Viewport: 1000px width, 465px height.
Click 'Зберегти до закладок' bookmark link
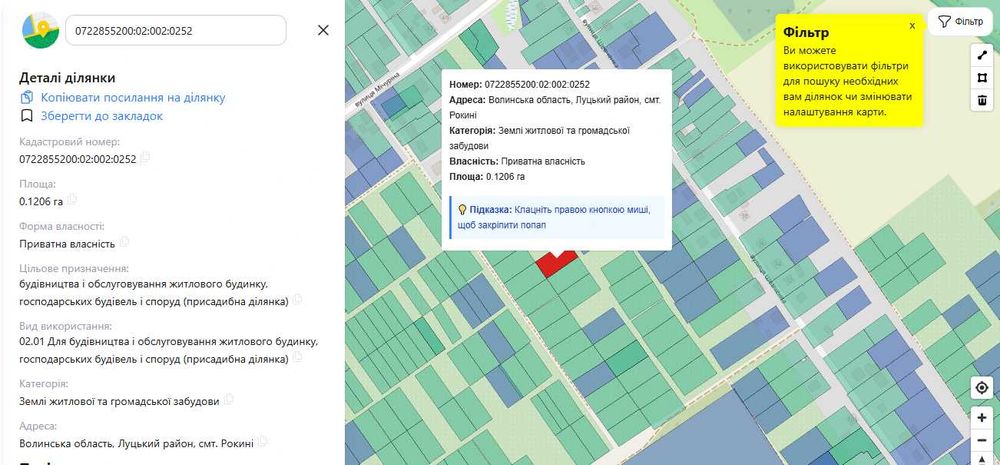101,116
